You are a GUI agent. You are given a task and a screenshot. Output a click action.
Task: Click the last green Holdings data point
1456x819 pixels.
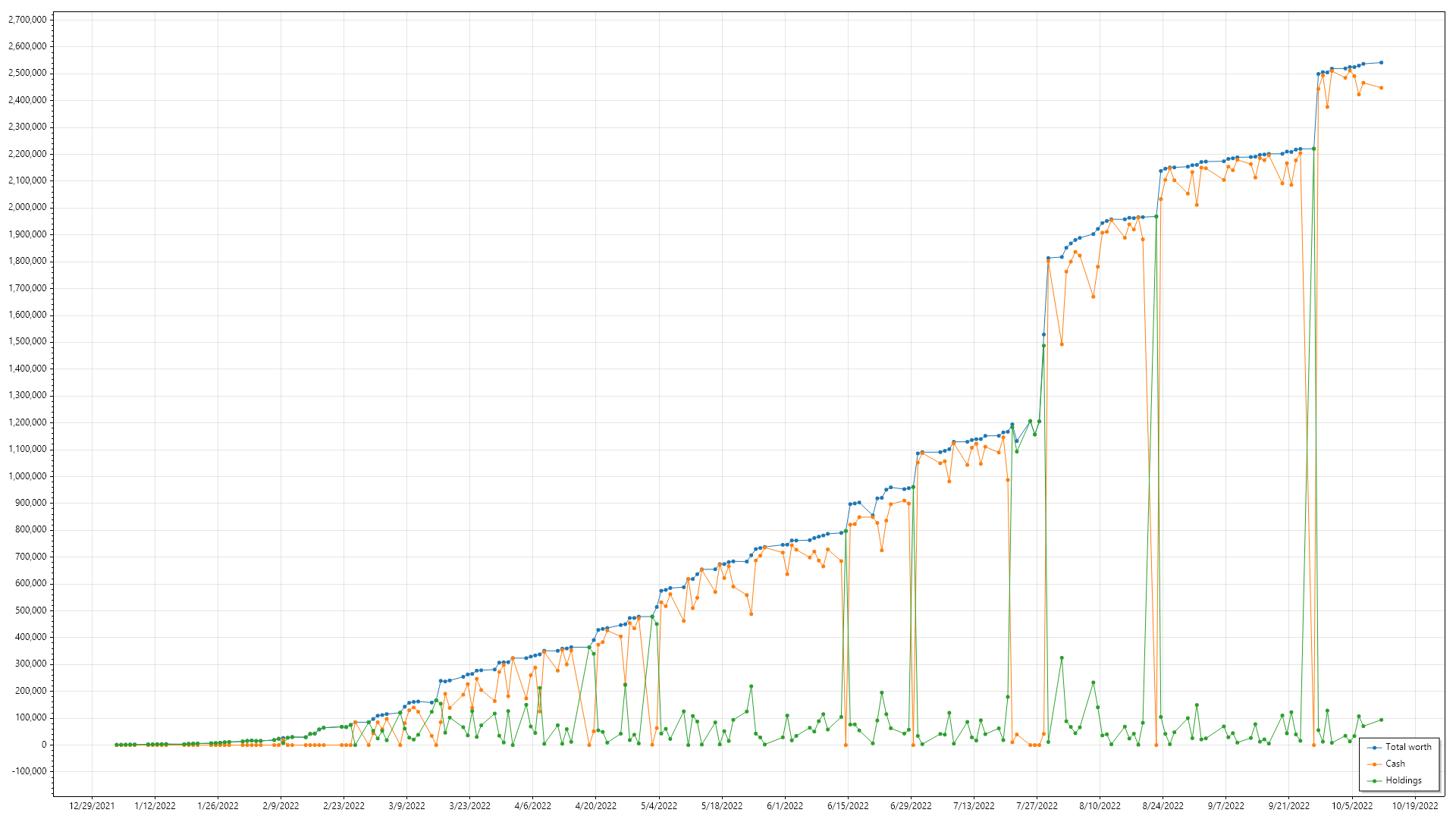[x=1381, y=720]
